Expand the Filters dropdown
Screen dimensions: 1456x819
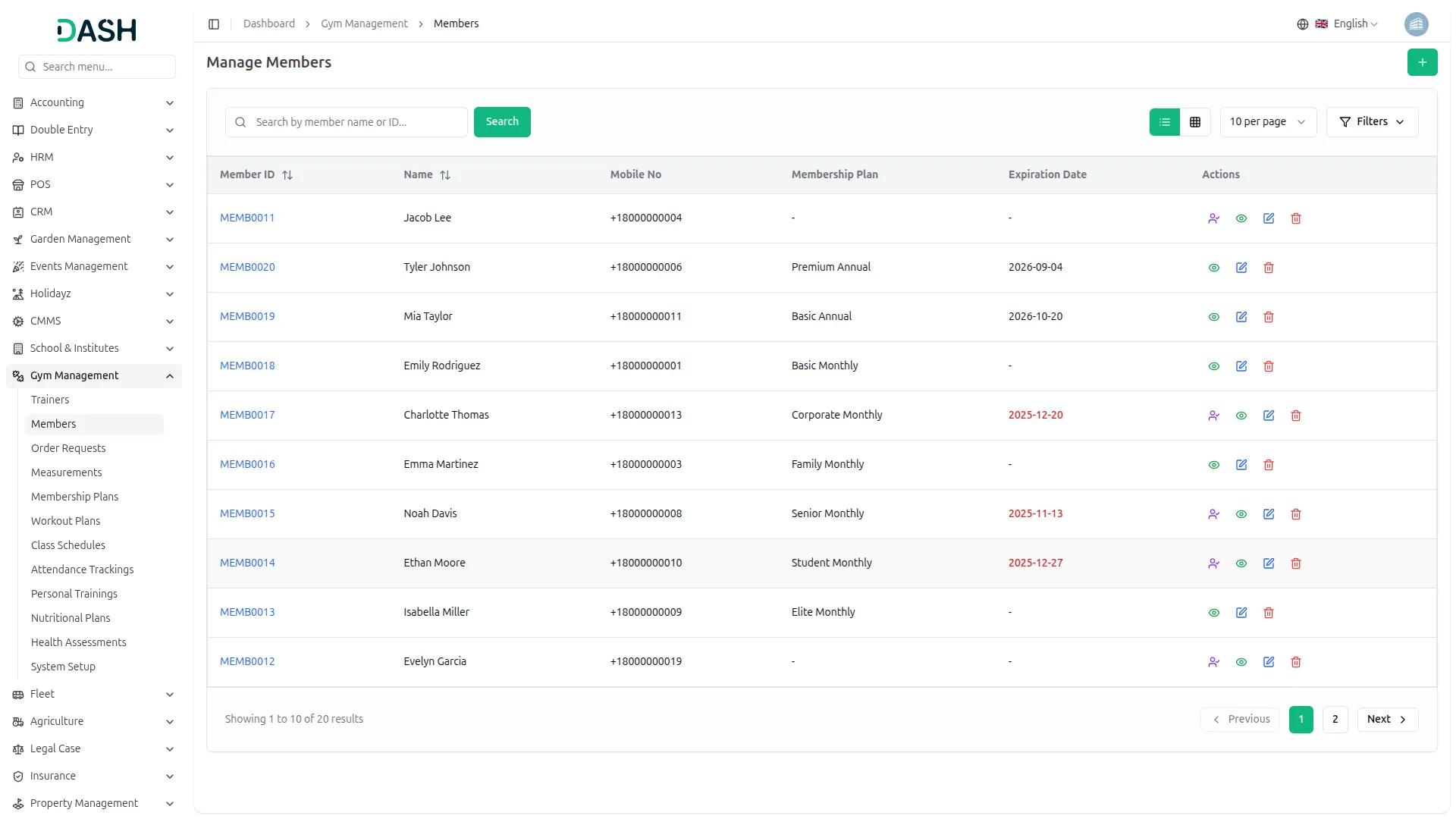[x=1372, y=122]
